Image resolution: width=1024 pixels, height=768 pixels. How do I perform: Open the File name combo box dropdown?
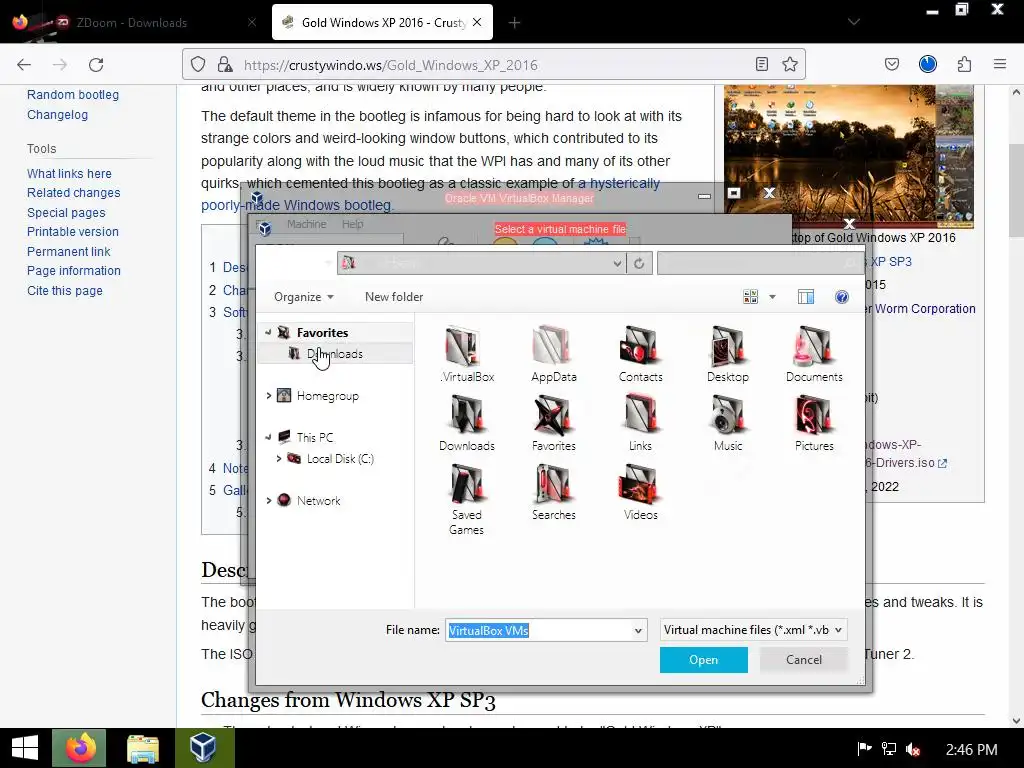pos(638,631)
